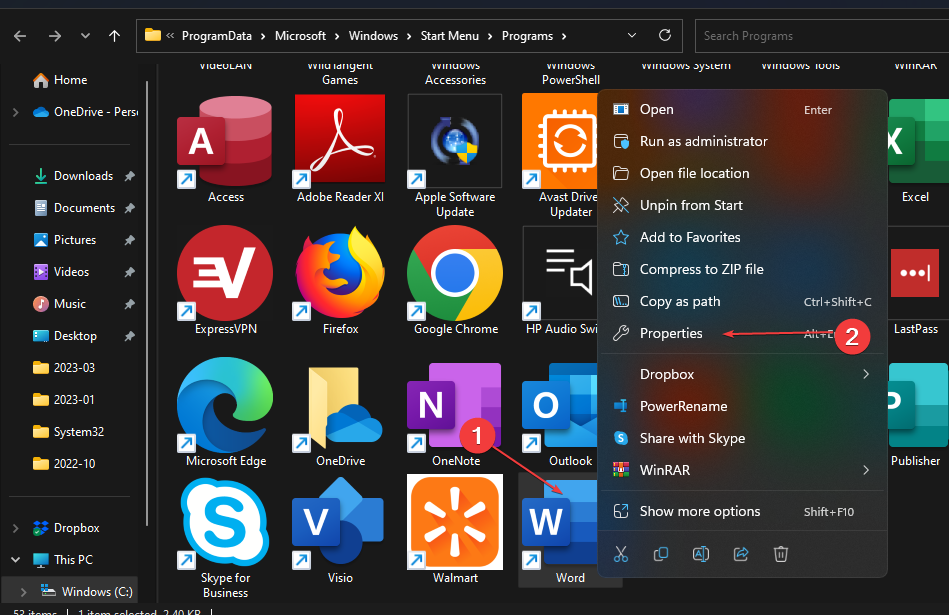The image size is (949, 615).
Task: Choose Run as administrator
Action: coord(743,142)
